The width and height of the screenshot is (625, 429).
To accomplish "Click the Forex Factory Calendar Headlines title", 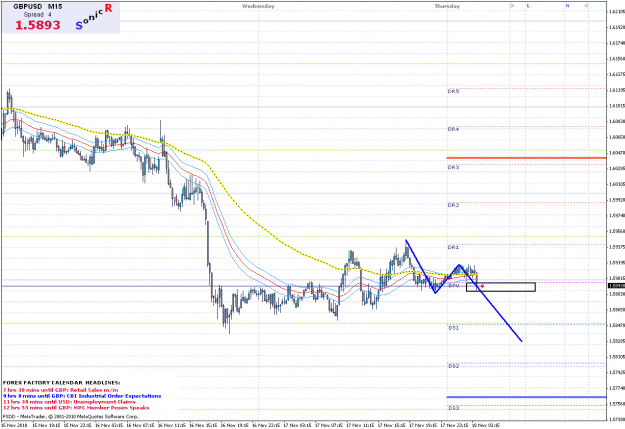I will 61,383.
